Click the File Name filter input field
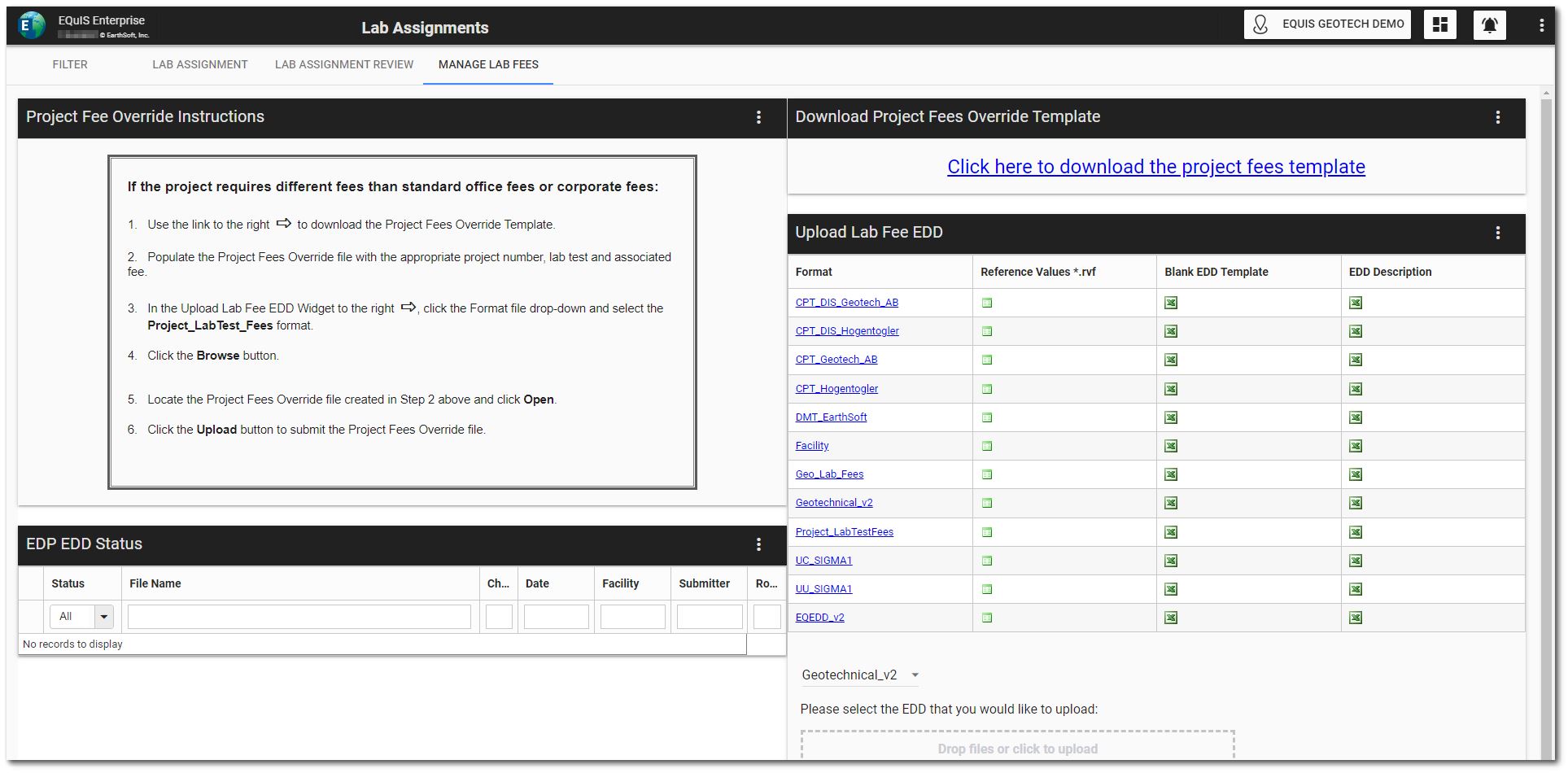This screenshot has width=1568, height=773. 299,617
